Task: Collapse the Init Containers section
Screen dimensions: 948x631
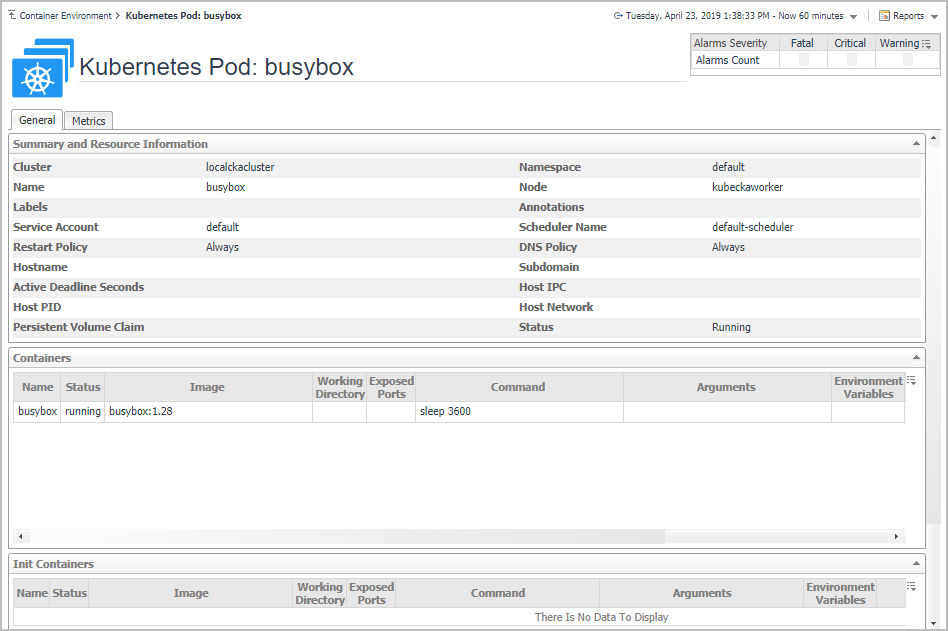Action: [x=916, y=564]
